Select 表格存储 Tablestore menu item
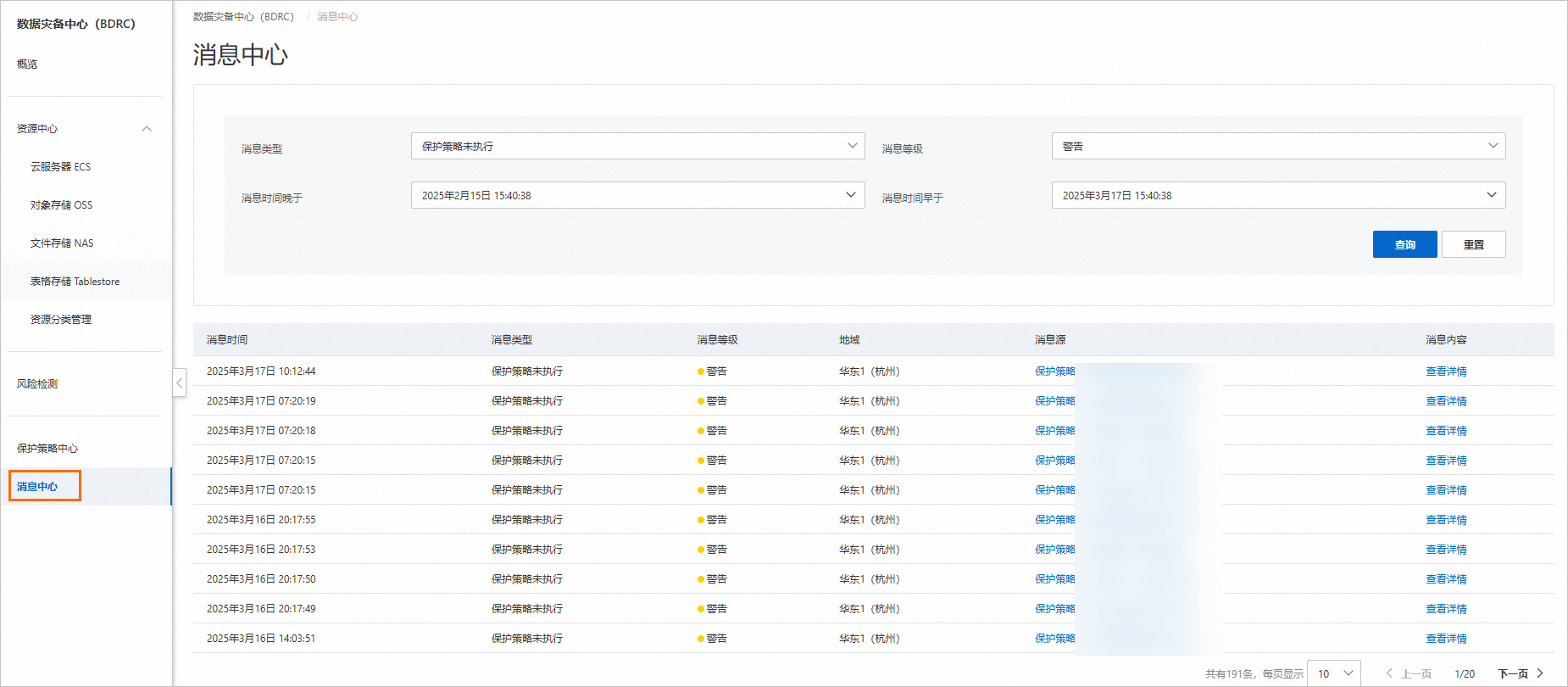 click(x=75, y=282)
